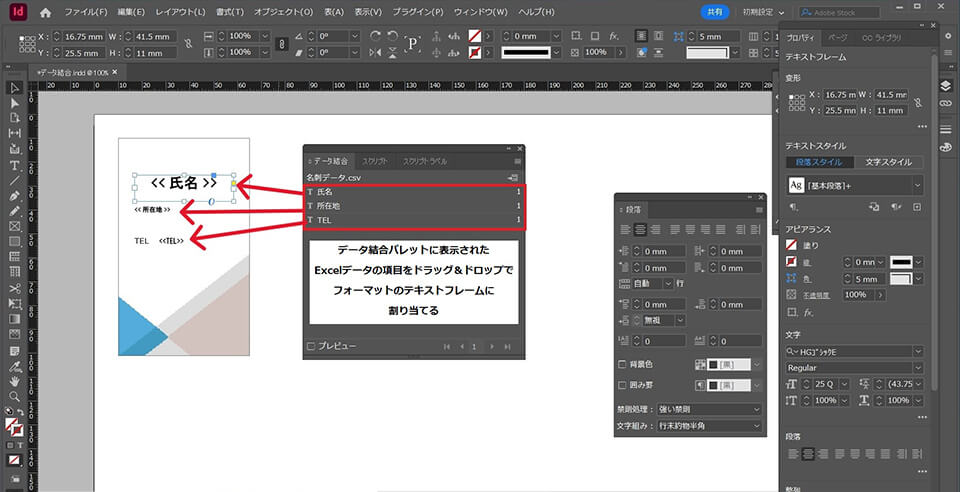Image resolution: width=960 pixels, height=492 pixels.
Task: Select the Hand tool
Action: [x=15, y=380]
